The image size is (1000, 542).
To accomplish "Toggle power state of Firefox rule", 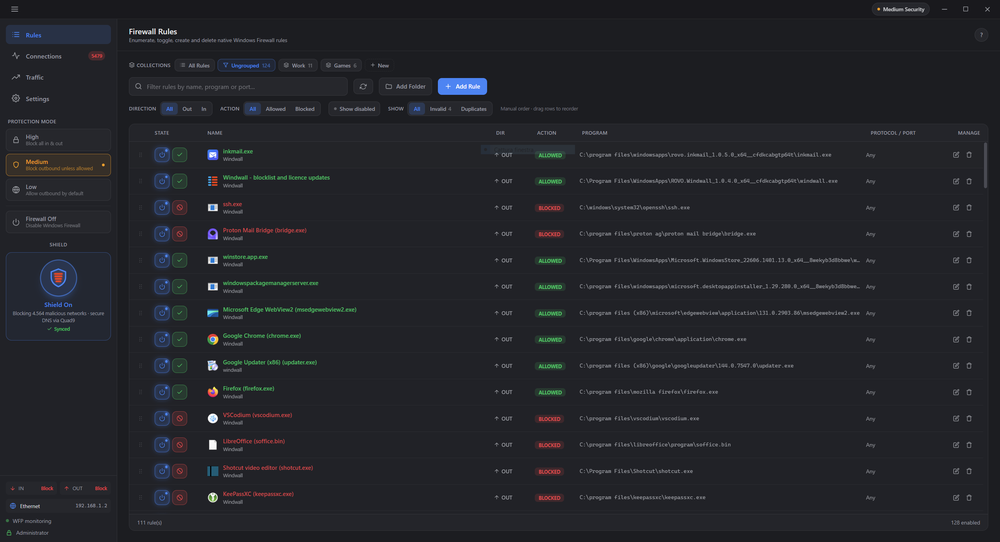I will (x=162, y=392).
